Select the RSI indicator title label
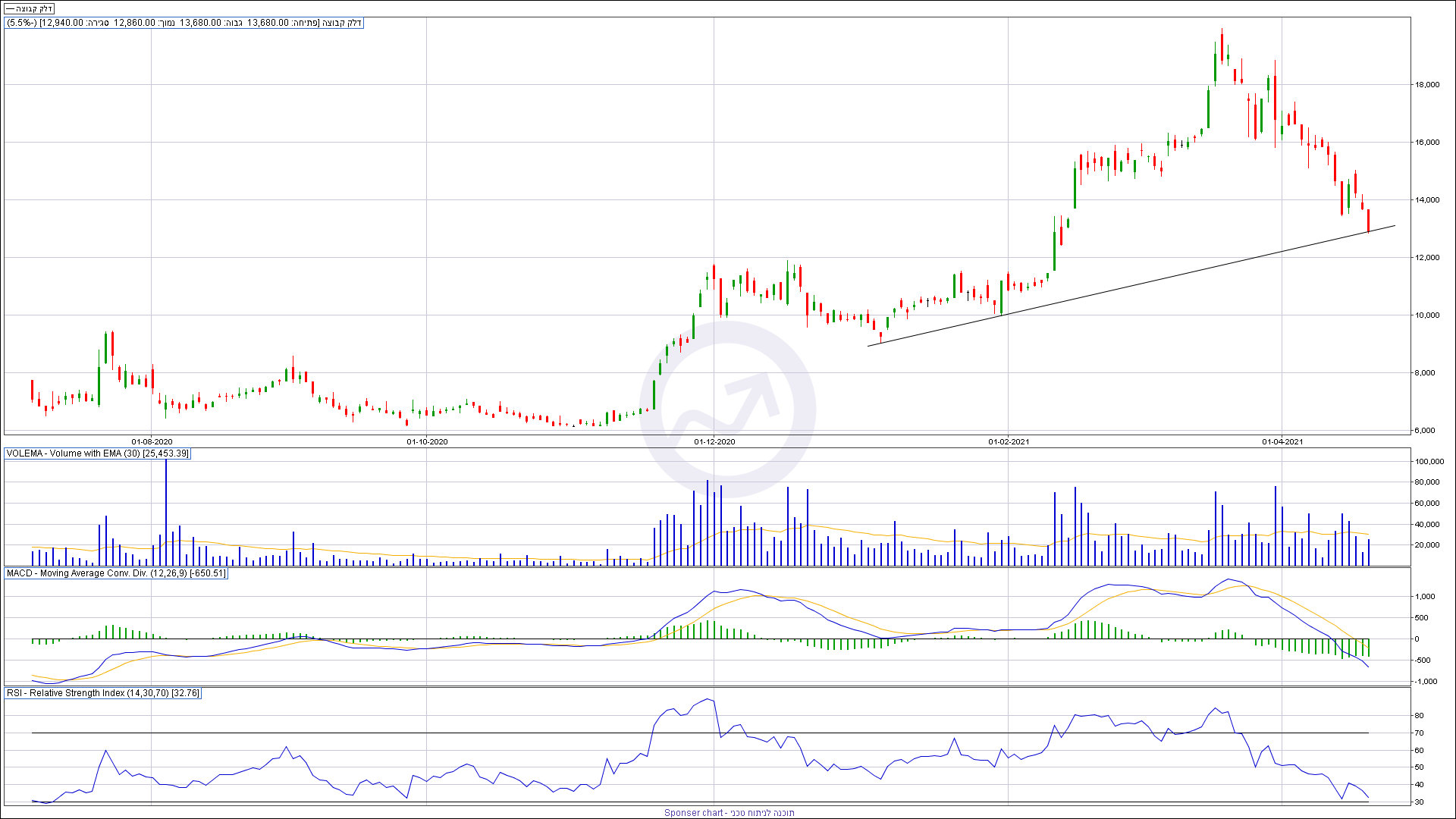Screen dimensions: 1456x819 point(103,693)
